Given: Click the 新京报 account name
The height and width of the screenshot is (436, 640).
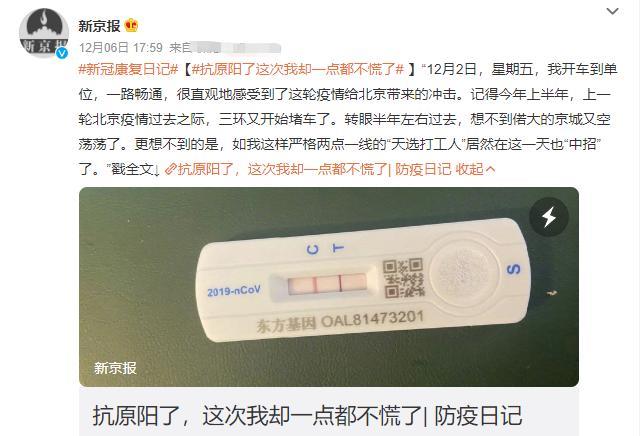Looking at the screenshot, I should pos(99,26).
